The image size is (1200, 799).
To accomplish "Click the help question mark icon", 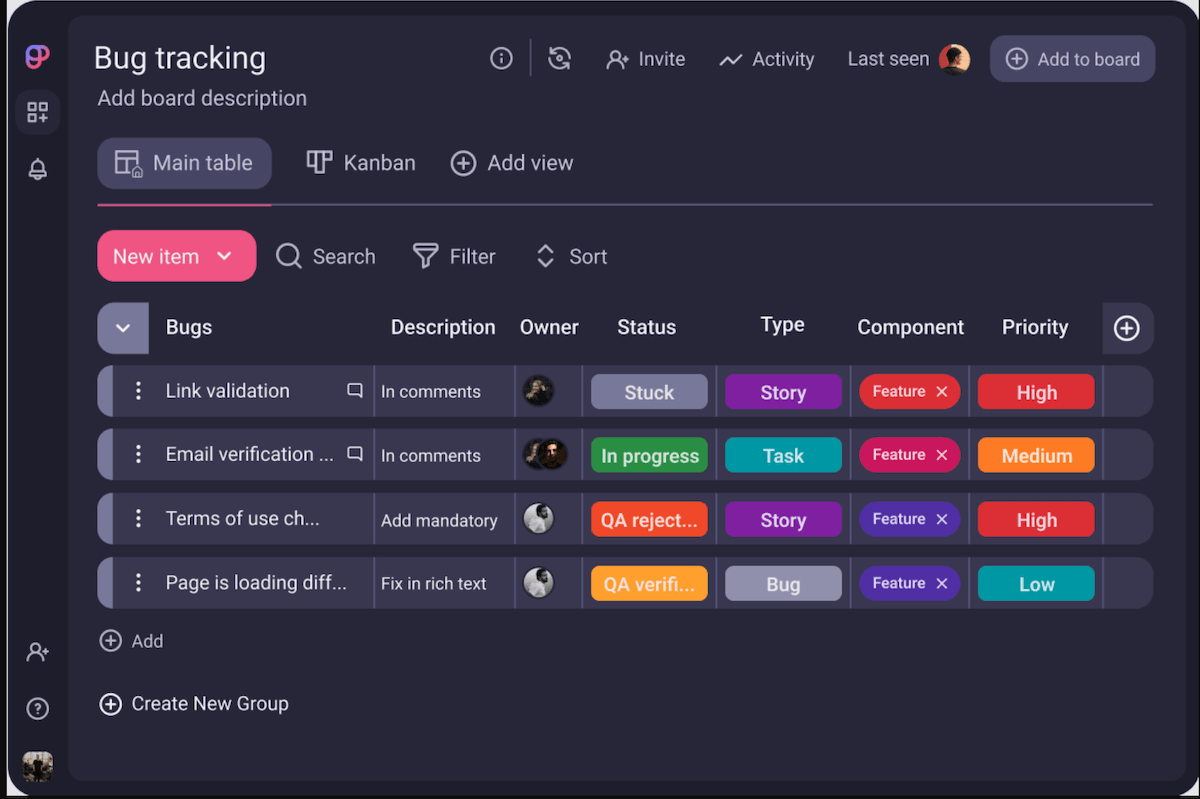I will [37, 709].
